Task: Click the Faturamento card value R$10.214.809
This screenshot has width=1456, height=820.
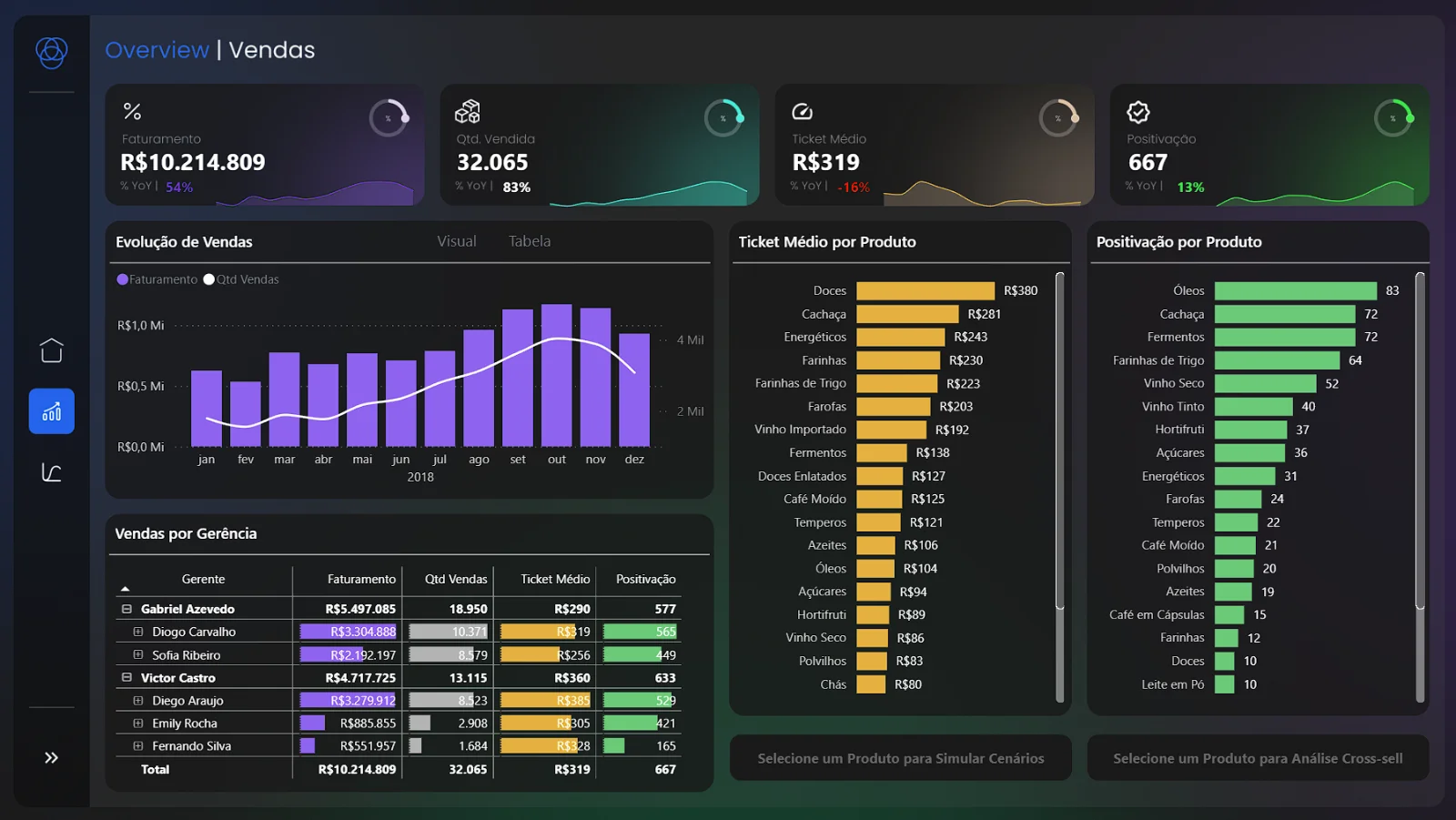Action: (x=193, y=162)
